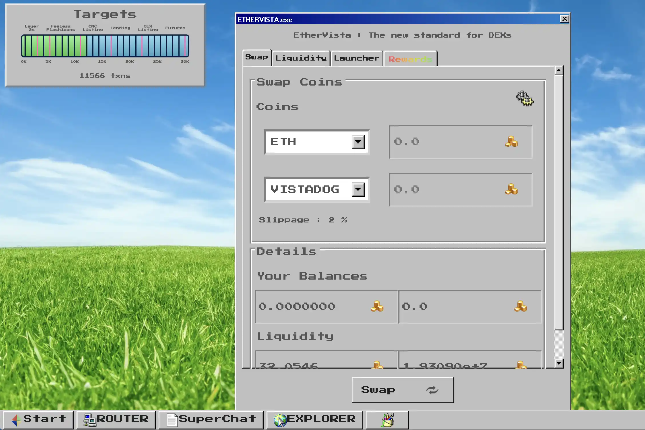Open the ETH coin selector box
This screenshot has height=430, width=645.
[x=317, y=142]
